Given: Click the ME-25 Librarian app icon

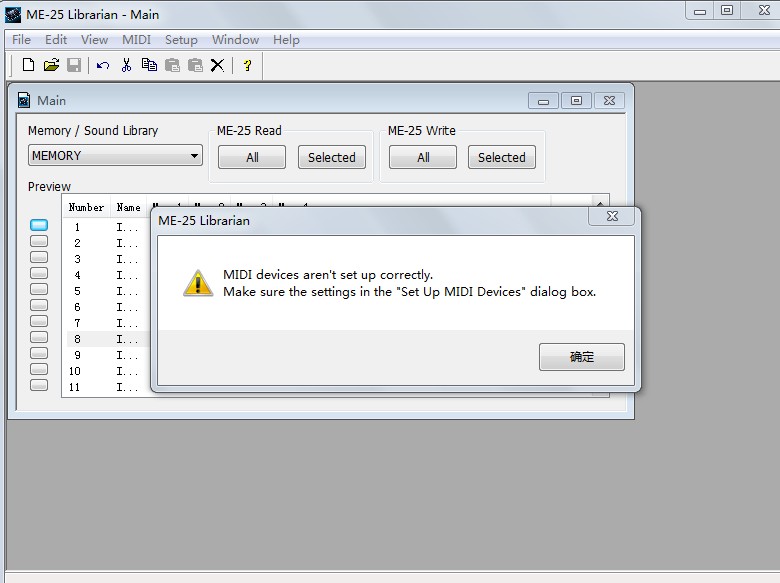Looking at the screenshot, I should click(x=13, y=14).
